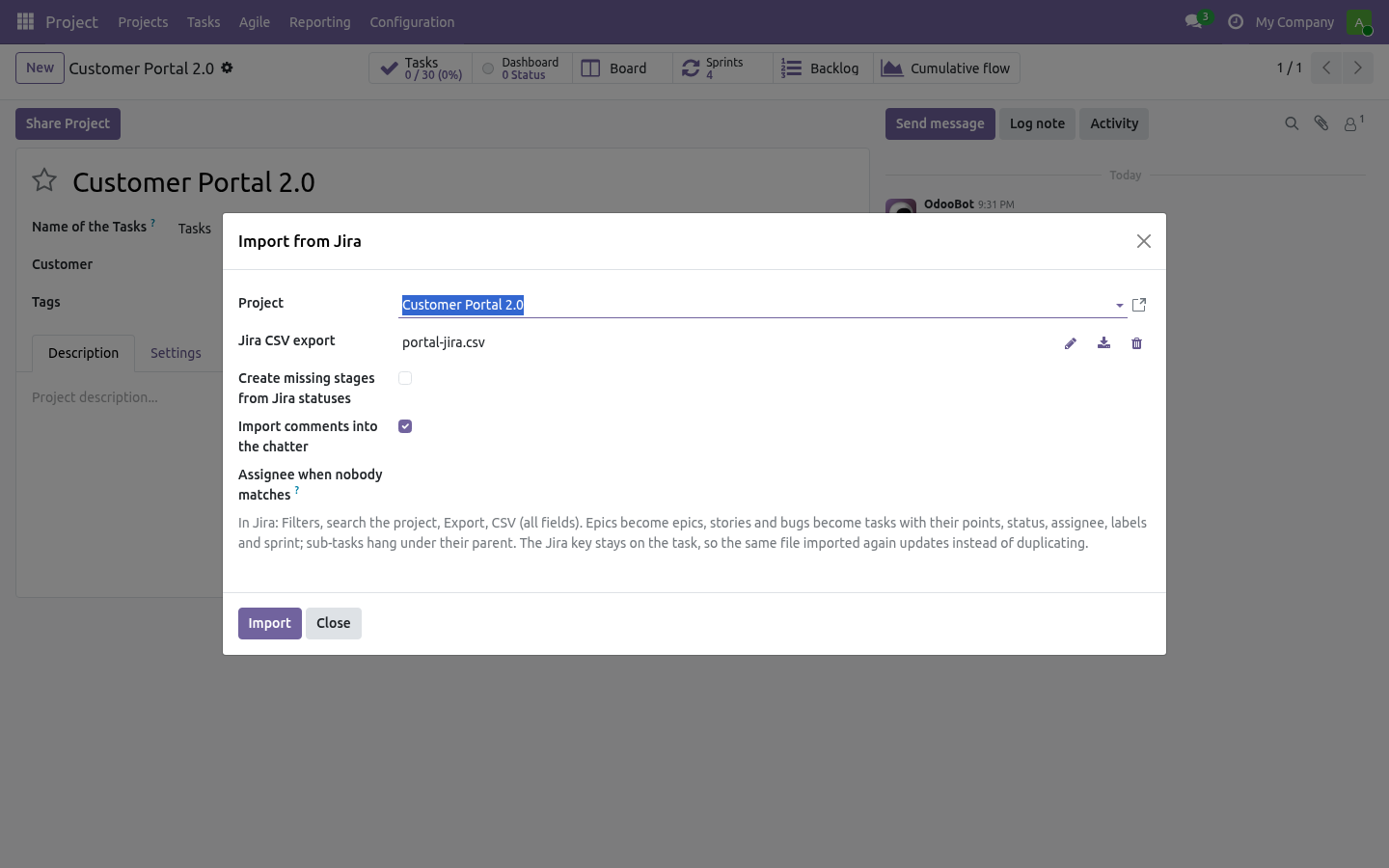The image size is (1389, 868).
Task: Delete portal-jira.csv with trash icon
Action: (1136, 343)
